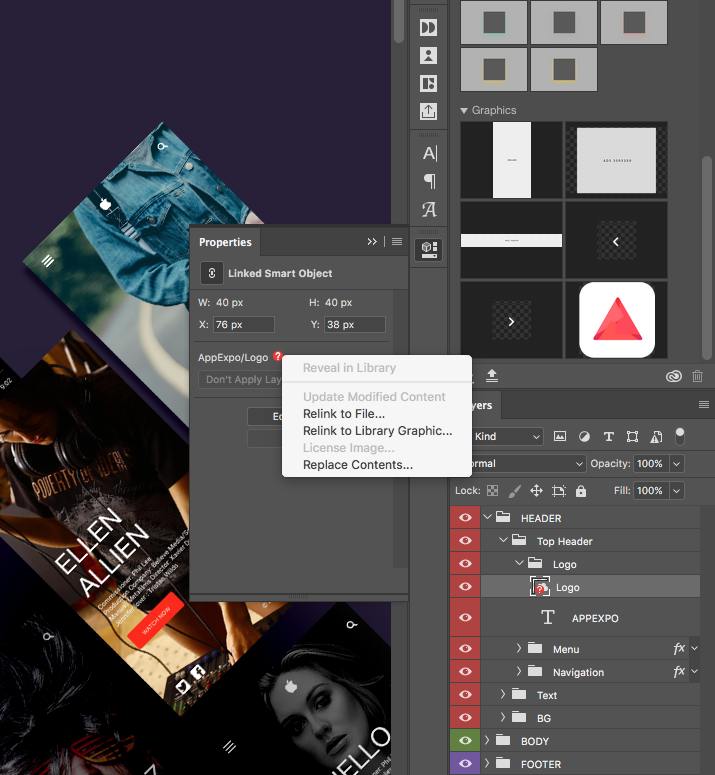Collapse the Top Header group
Screen dimensions: 715x775
point(503,540)
